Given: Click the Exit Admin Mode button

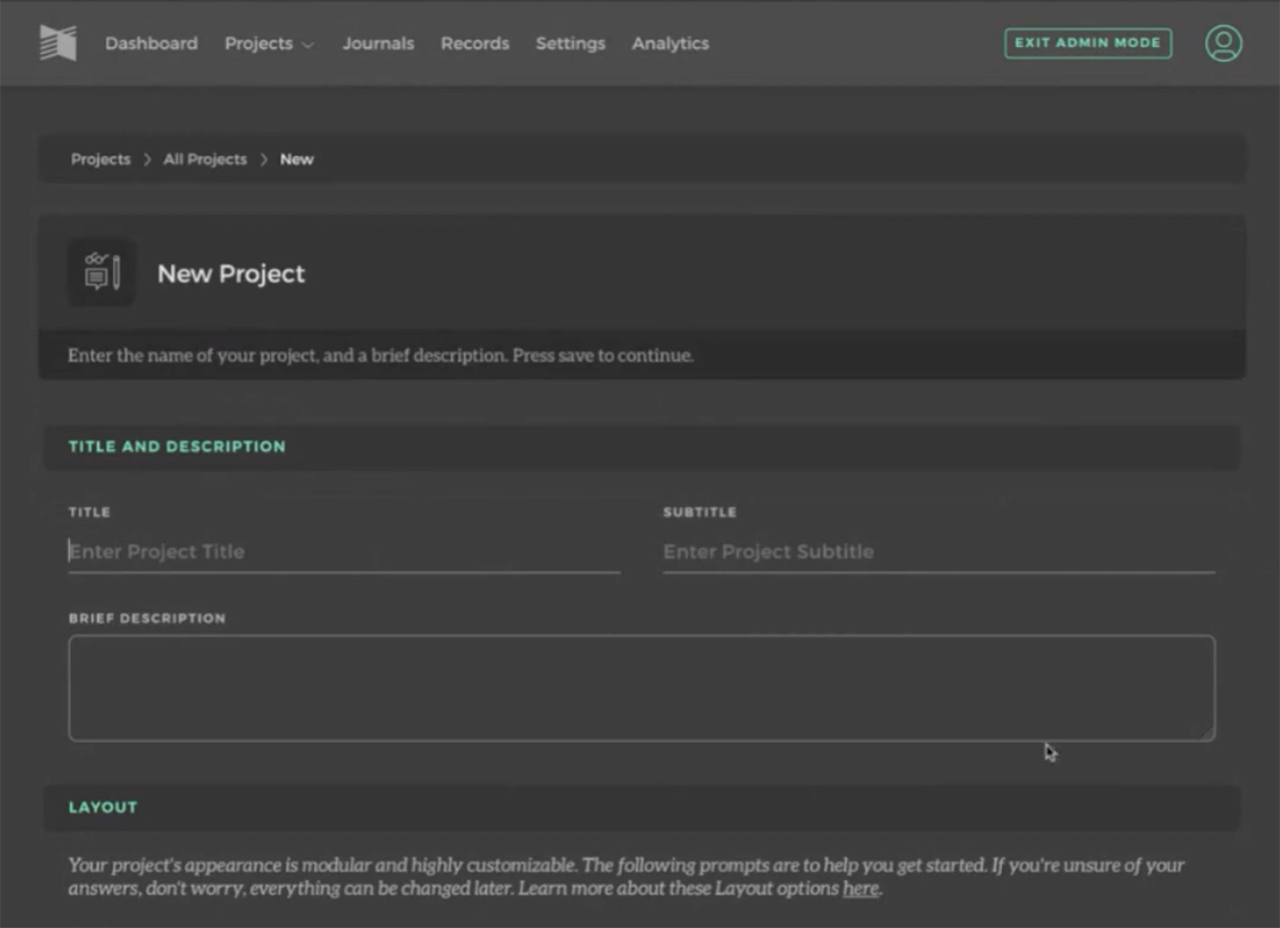Looking at the screenshot, I should [1088, 43].
